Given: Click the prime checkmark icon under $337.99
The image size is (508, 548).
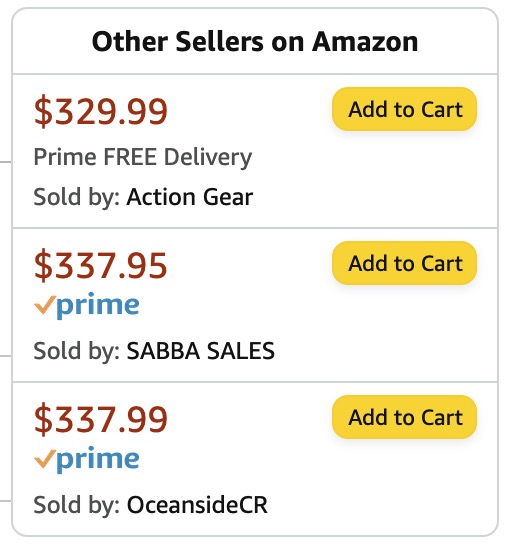Looking at the screenshot, I should coord(45,459).
